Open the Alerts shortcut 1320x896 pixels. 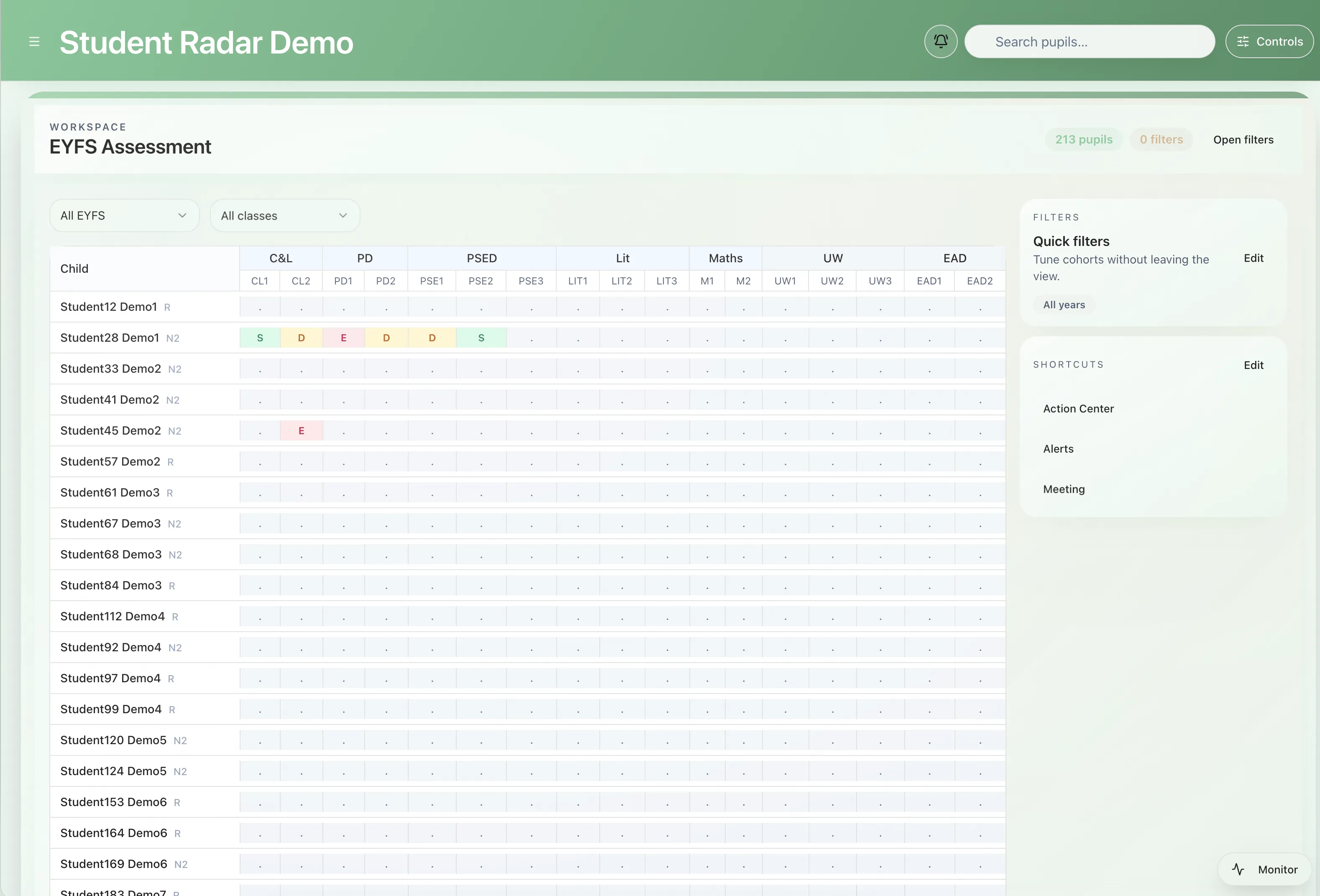(1058, 449)
